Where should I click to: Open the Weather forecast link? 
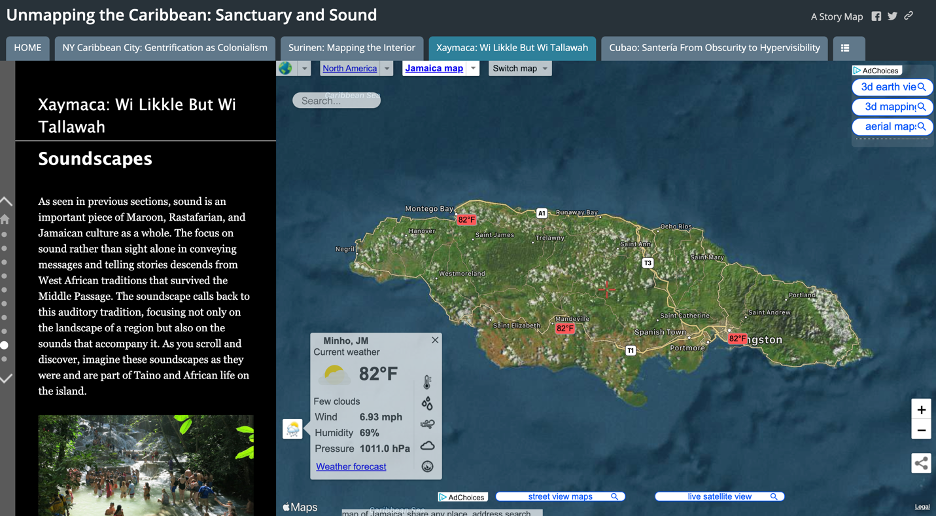[351, 466]
